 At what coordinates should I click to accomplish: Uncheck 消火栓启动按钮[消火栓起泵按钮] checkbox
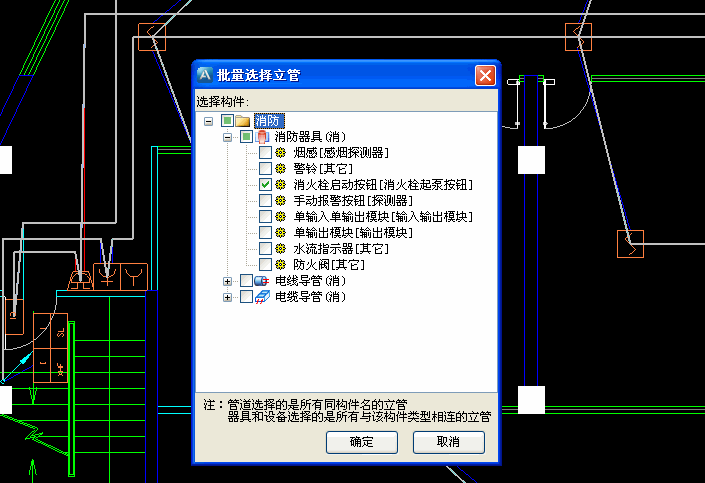265,184
